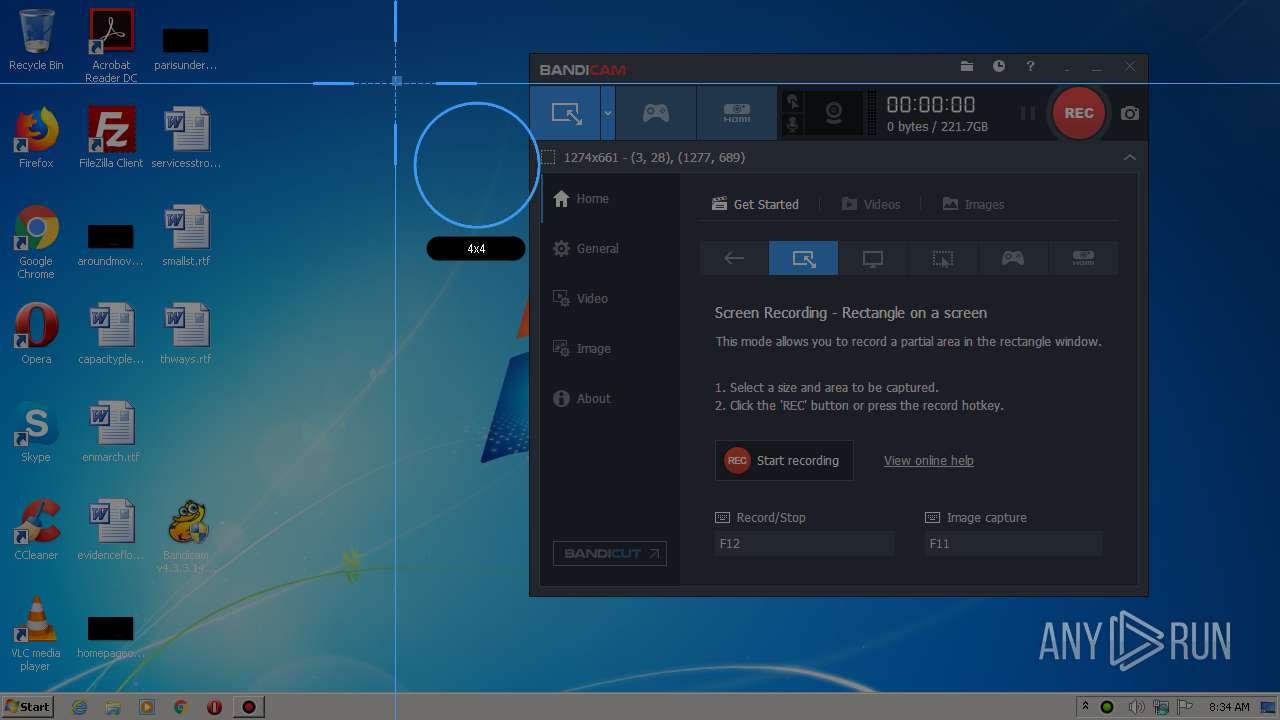This screenshot has height=720, width=1280.
Task: Select the HDMI device recording mode in top bar
Action: (737, 113)
